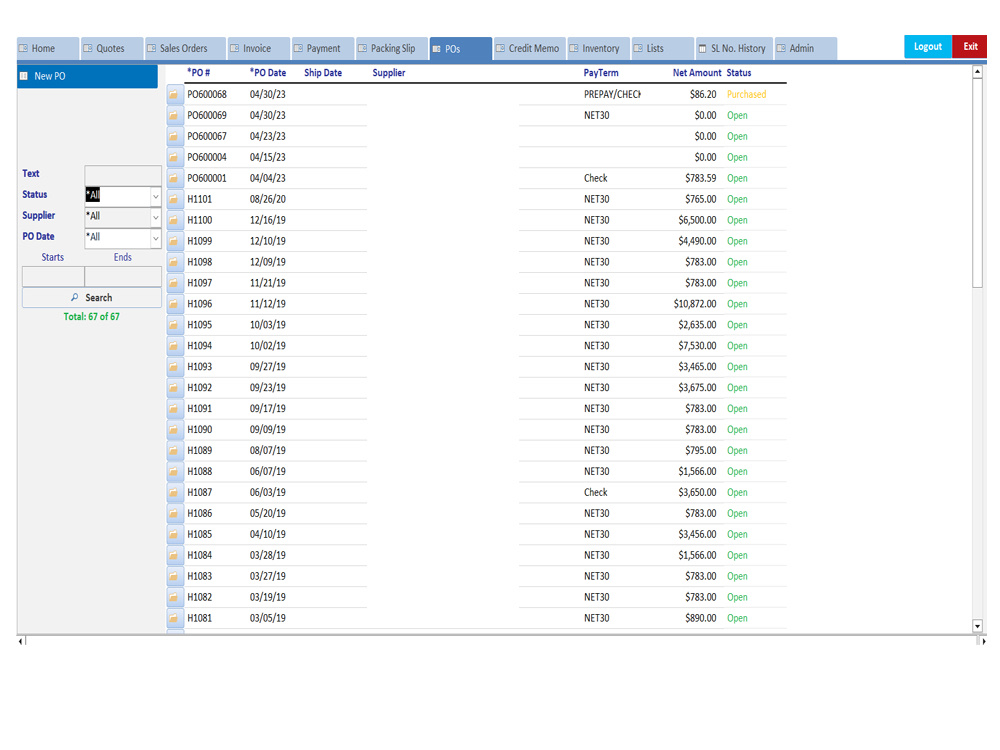Click the Purchased status for PO600068

point(746,94)
